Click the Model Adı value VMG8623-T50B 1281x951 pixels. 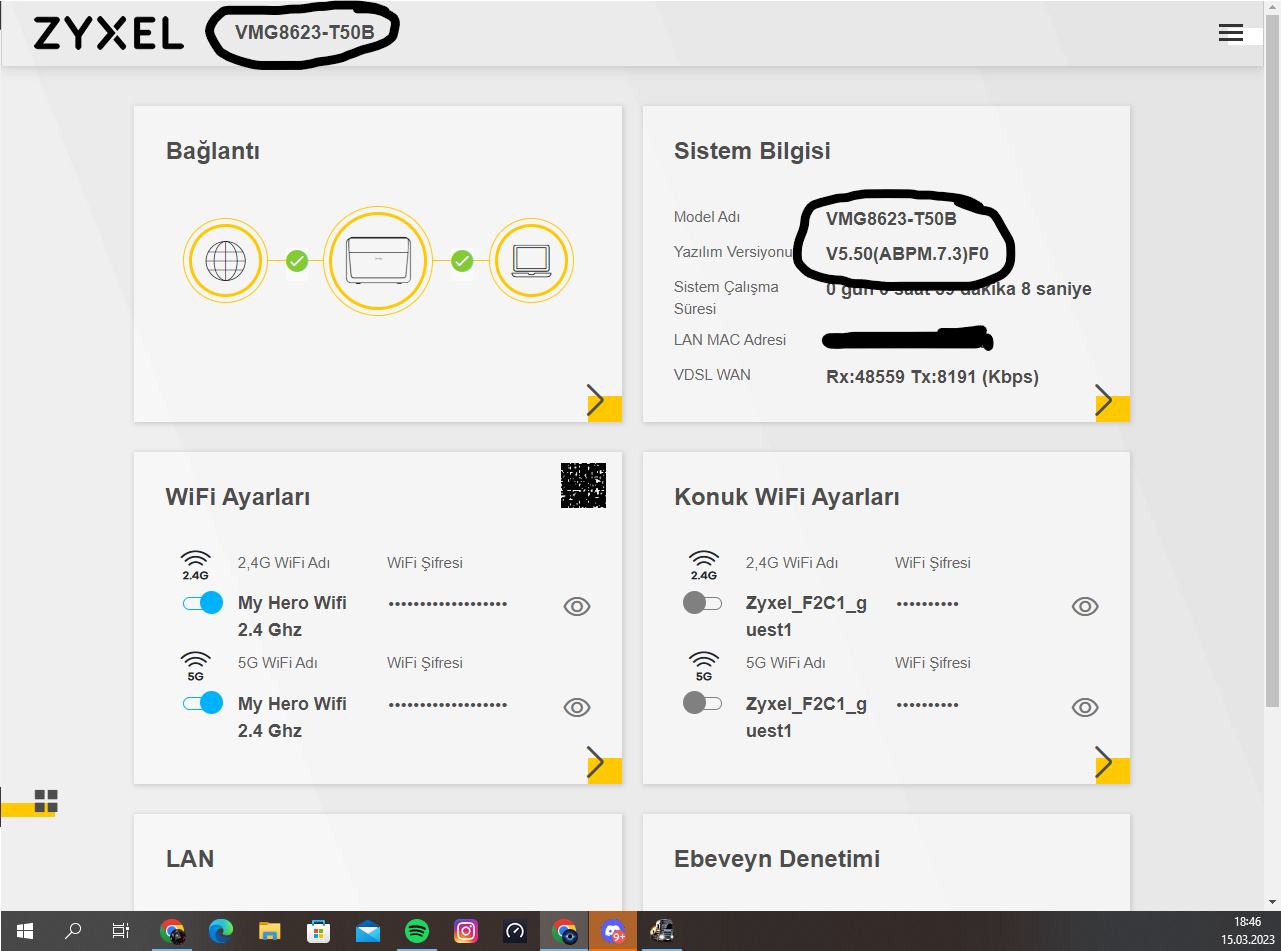point(891,219)
